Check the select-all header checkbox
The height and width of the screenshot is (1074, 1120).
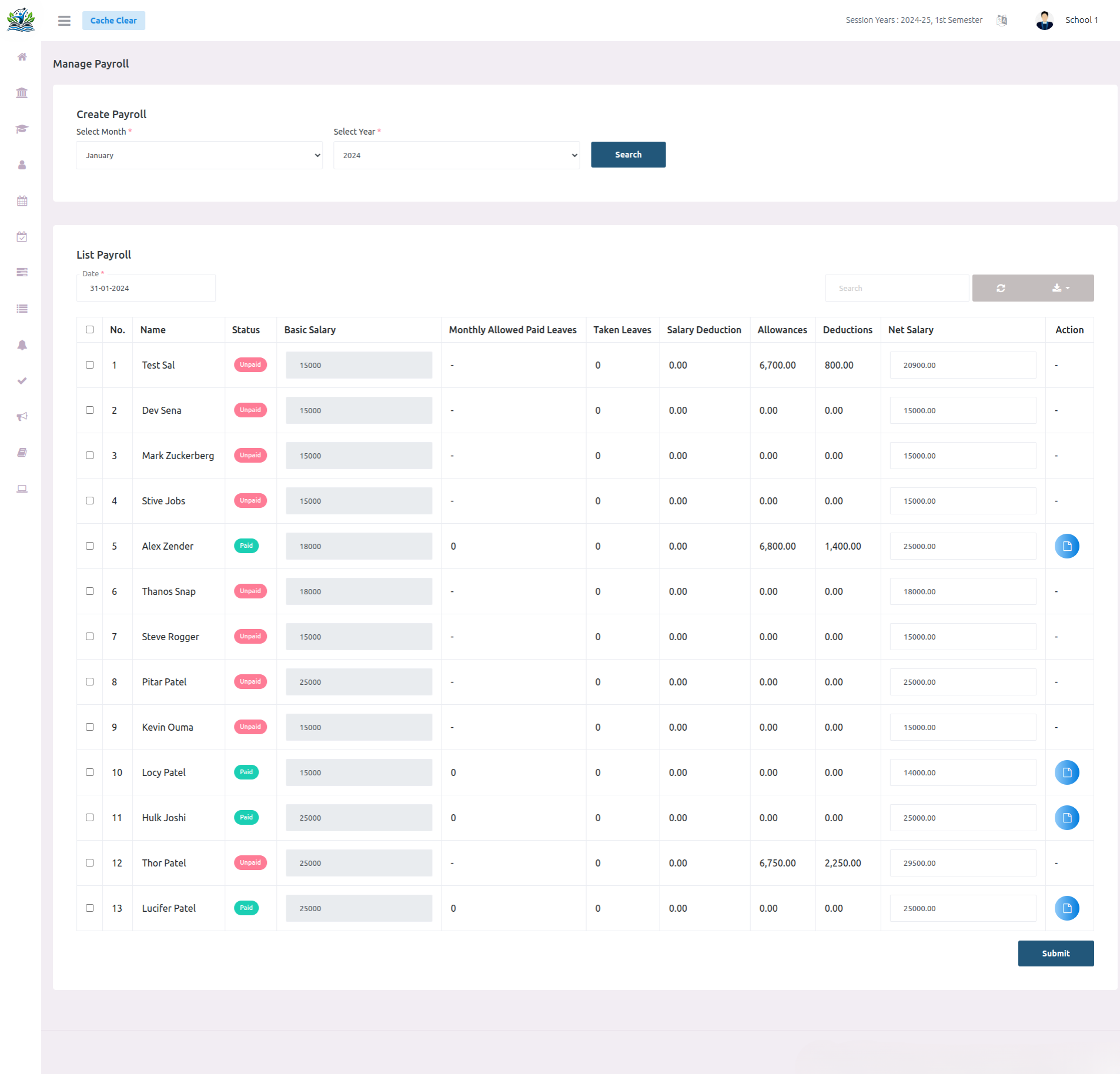click(89, 330)
